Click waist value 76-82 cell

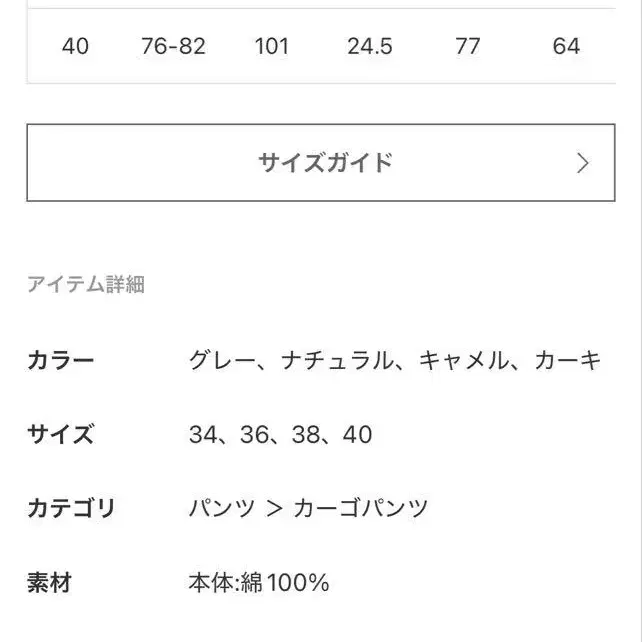[x=173, y=46]
